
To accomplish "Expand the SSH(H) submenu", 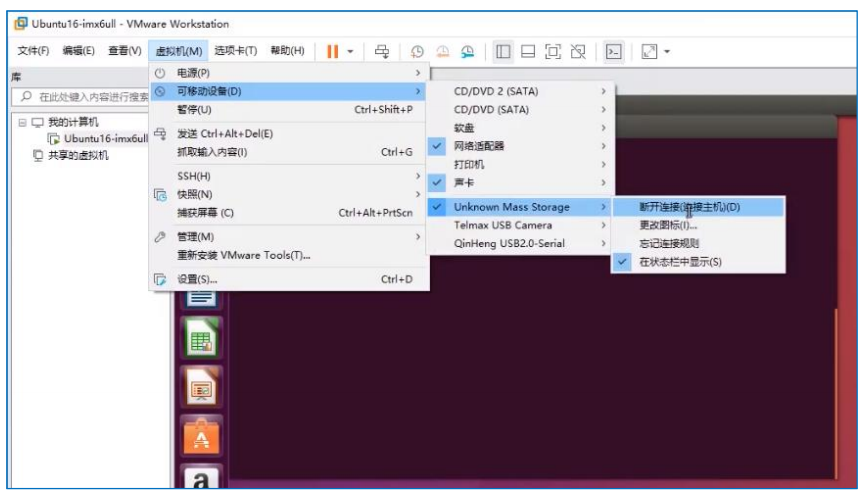I will pos(288,176).
